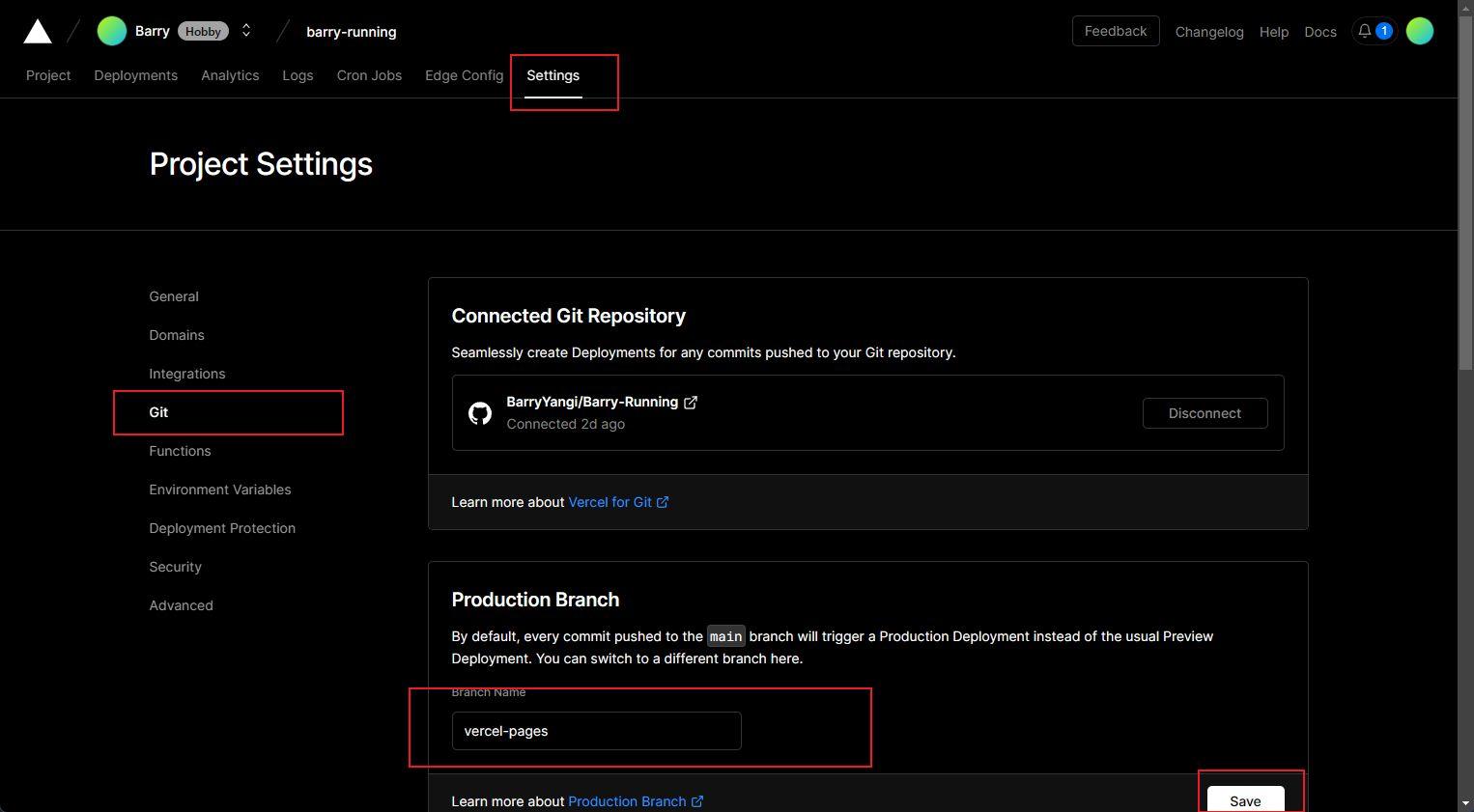
Task: Open the user profile avatar menu
Action: (x=1420, y=31)
